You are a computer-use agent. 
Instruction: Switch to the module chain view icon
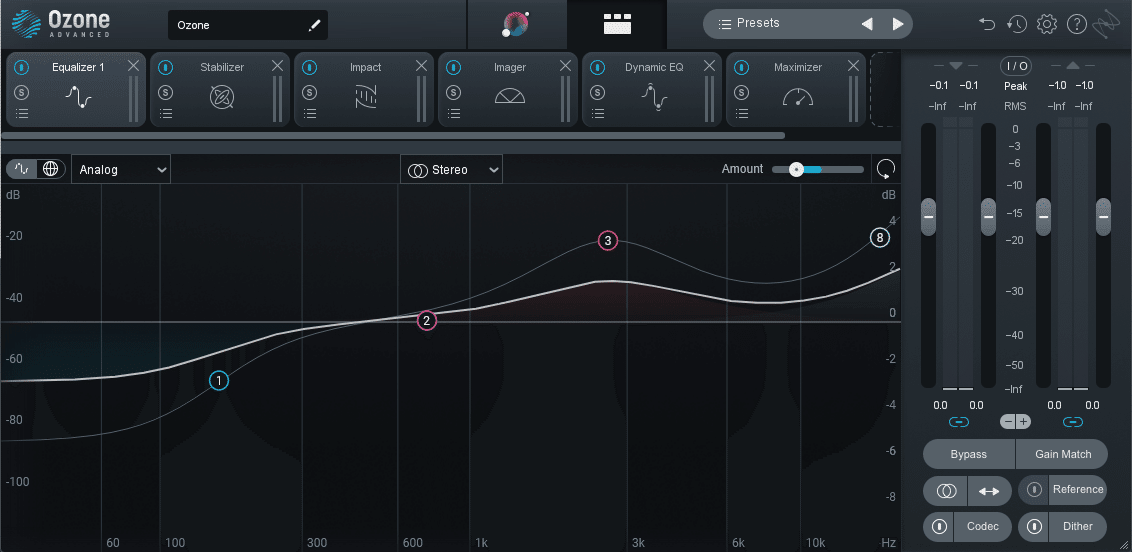617,24
